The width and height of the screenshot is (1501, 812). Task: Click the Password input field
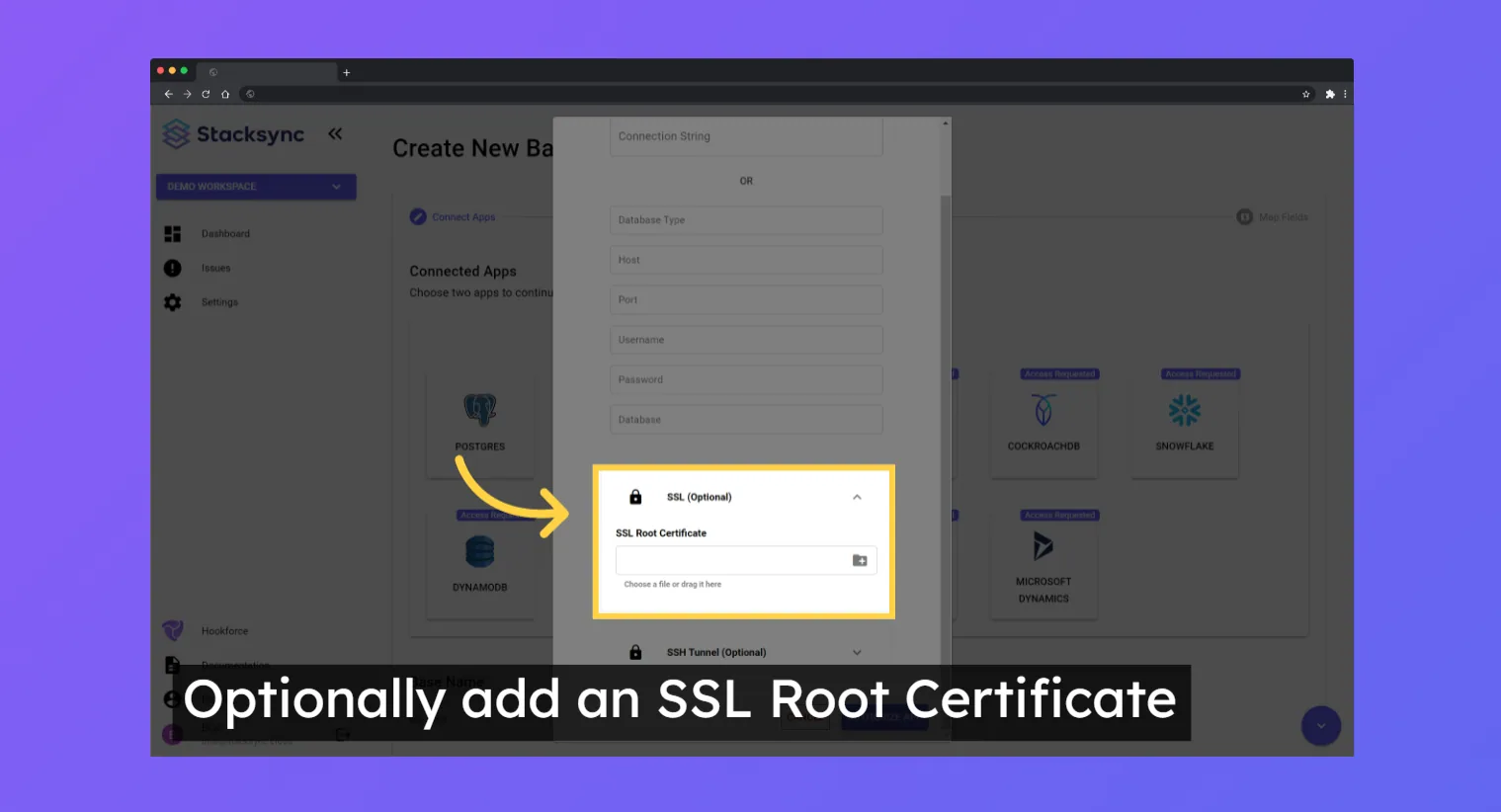tap(746, 379)
